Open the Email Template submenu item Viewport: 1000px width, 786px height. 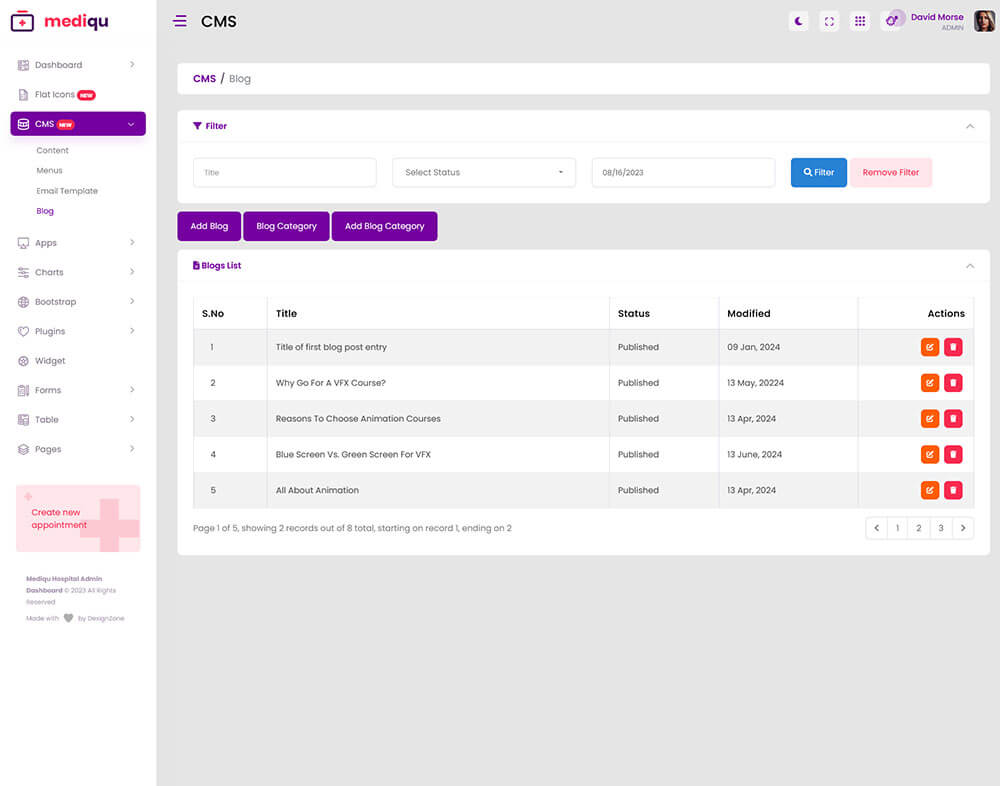pos(67,191)
